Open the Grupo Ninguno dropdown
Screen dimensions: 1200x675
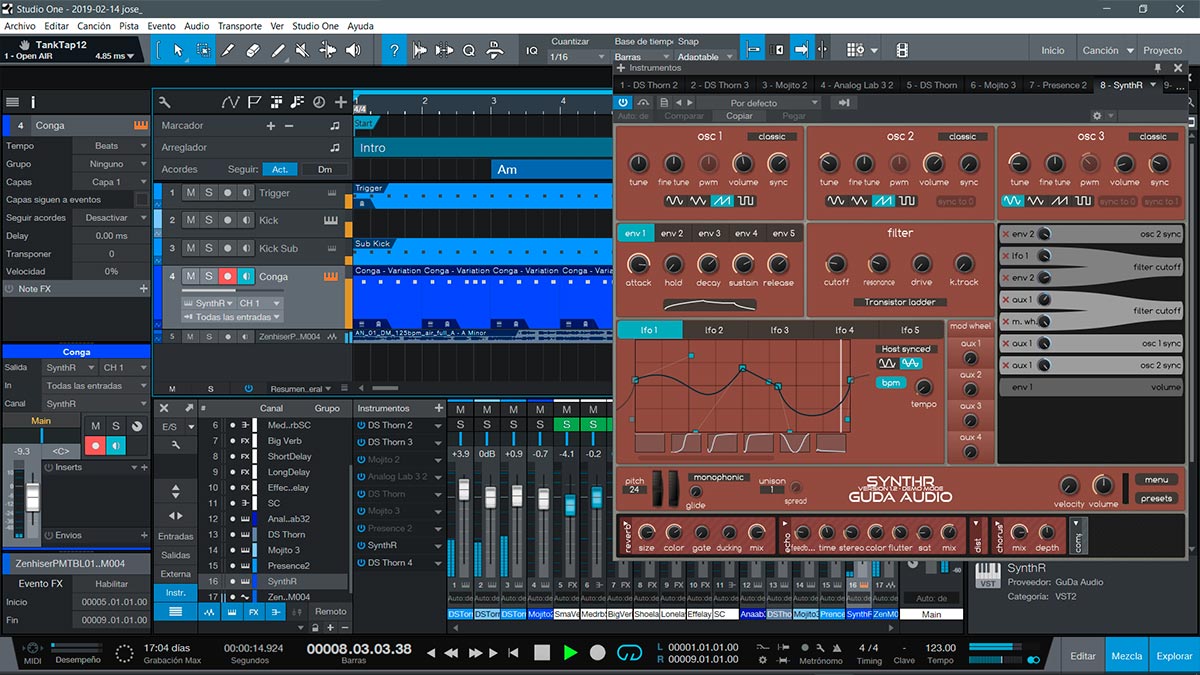111,164
